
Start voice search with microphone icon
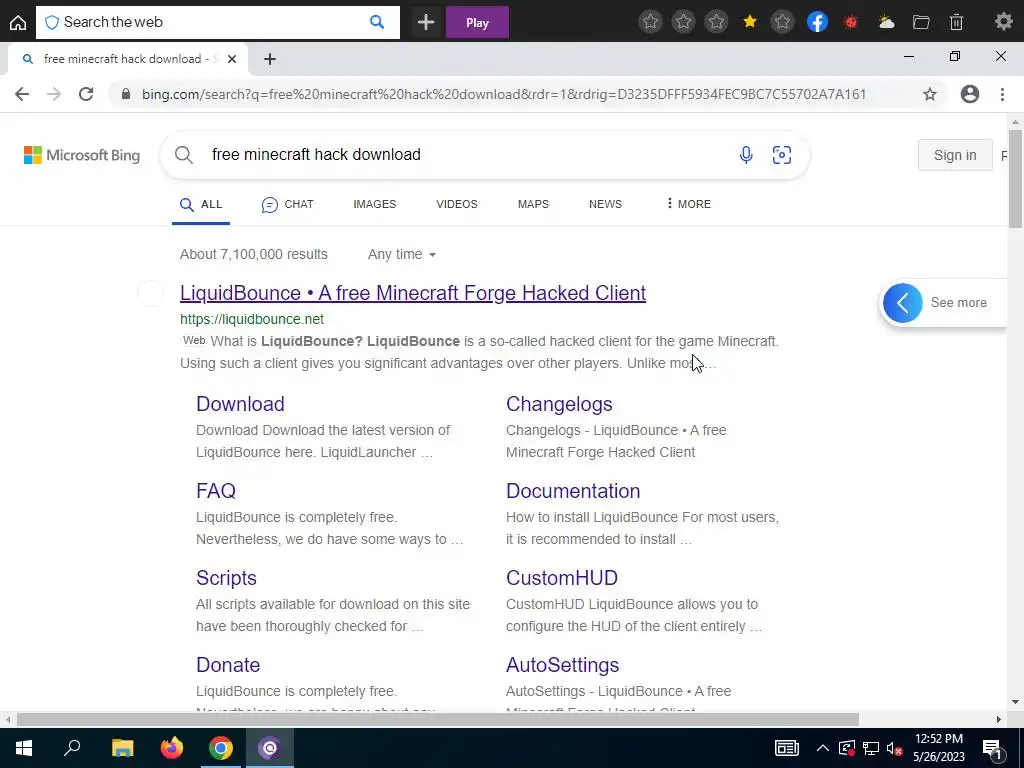(x=746, y=155)
